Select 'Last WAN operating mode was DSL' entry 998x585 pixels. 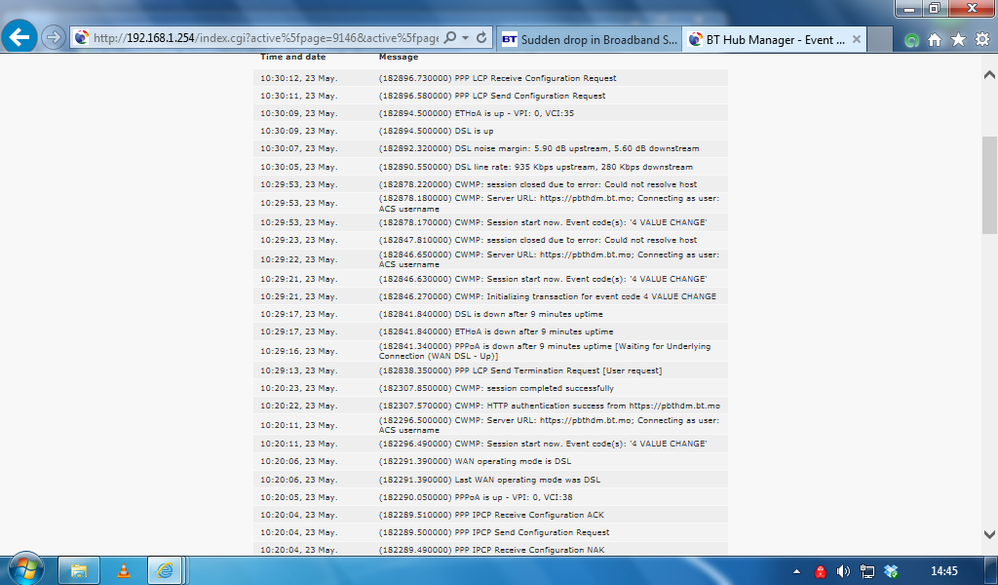(x=490, y=479)
